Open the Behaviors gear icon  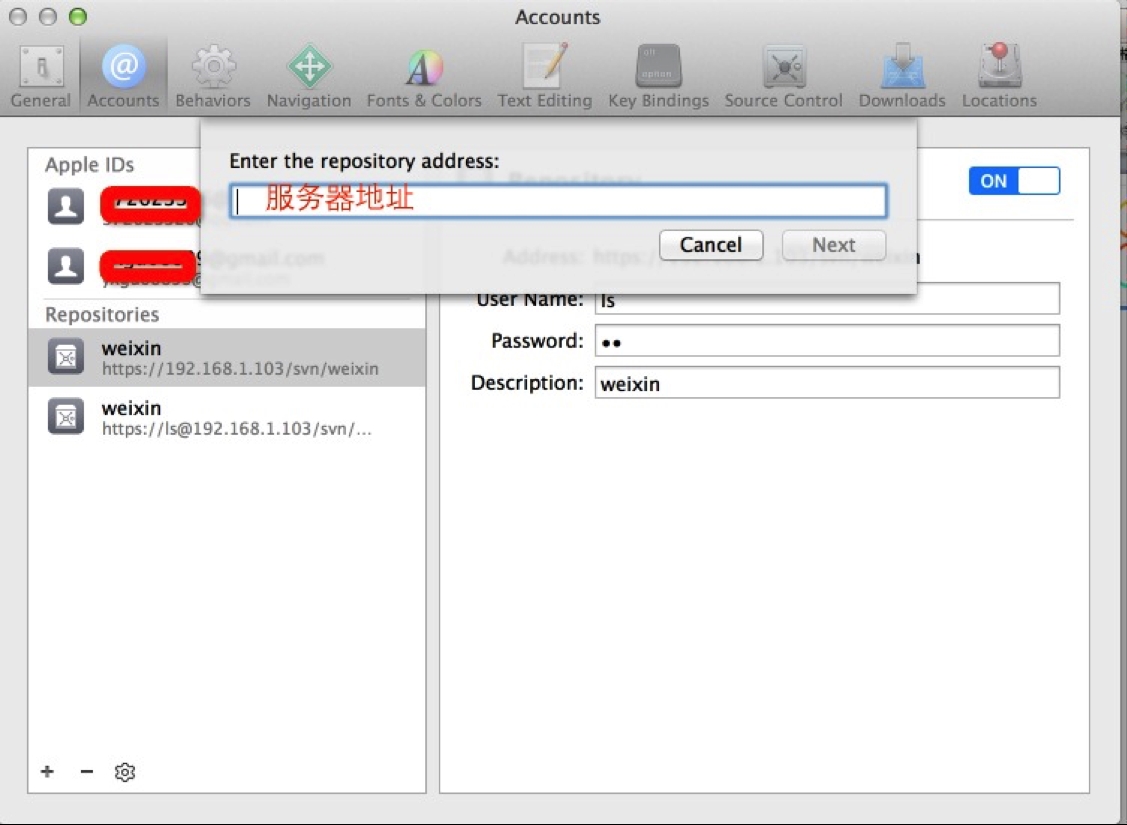(213, 76)
